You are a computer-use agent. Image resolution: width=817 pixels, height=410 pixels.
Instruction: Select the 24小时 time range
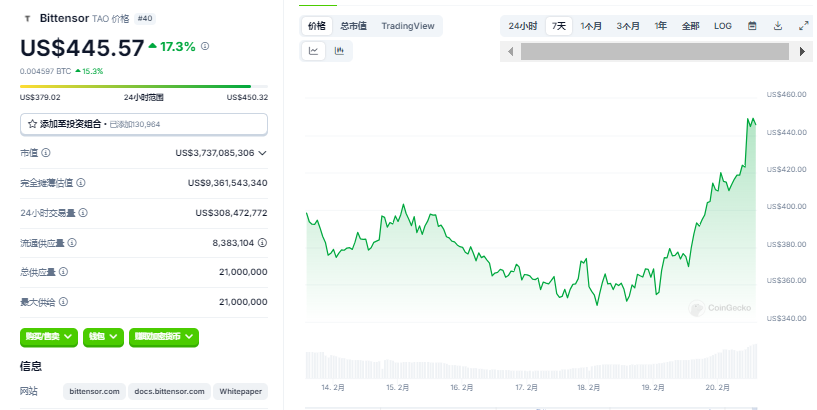click(521, 26)
